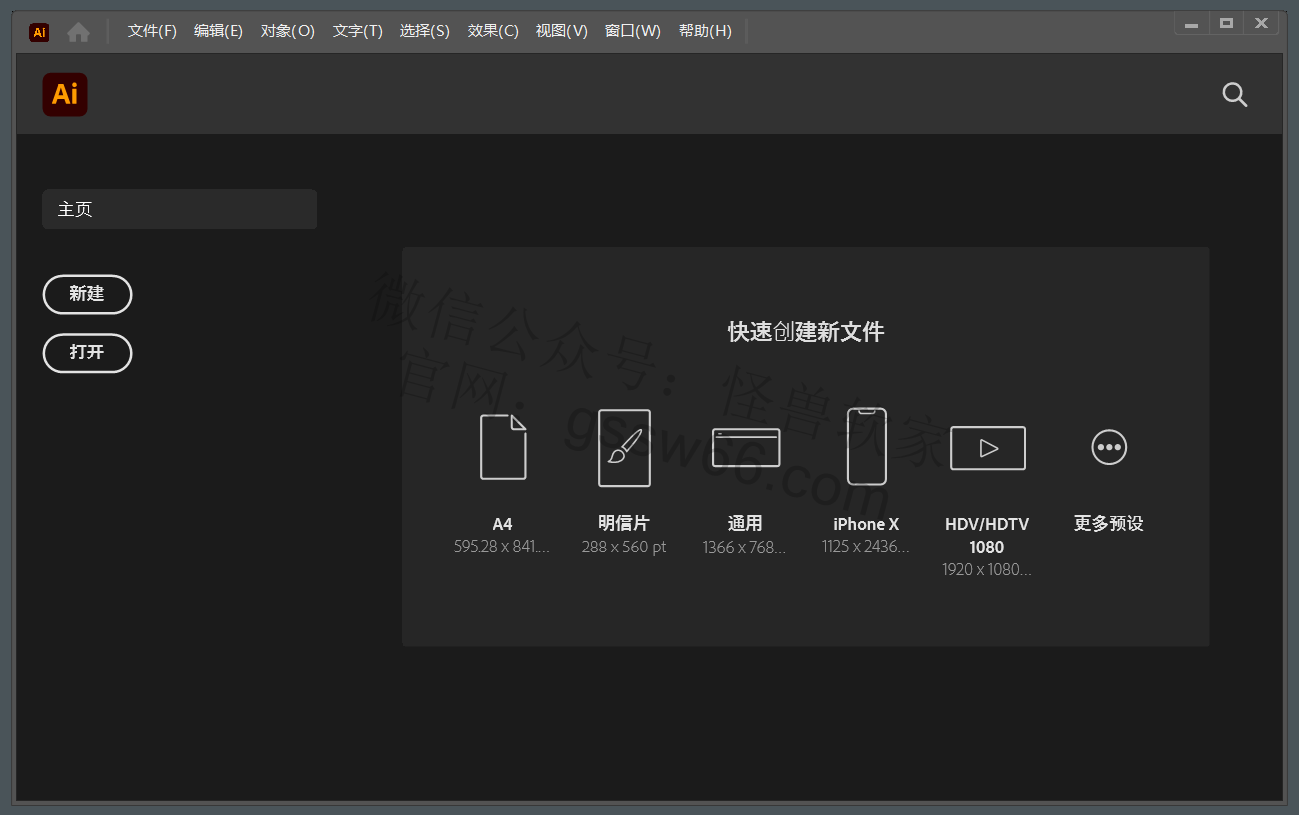Viewport: 1299px width, 815px height.
Task: Click the 通用 label
Action: 745,523
